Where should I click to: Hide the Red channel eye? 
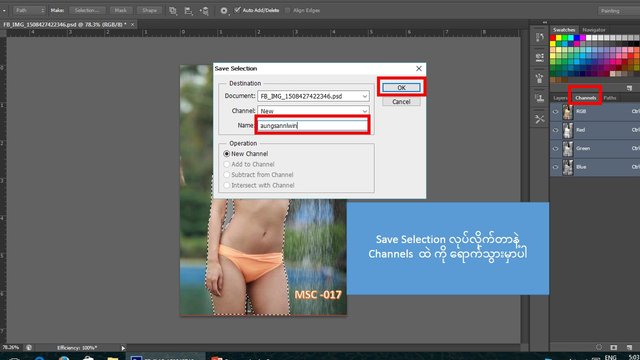[555, 130]
